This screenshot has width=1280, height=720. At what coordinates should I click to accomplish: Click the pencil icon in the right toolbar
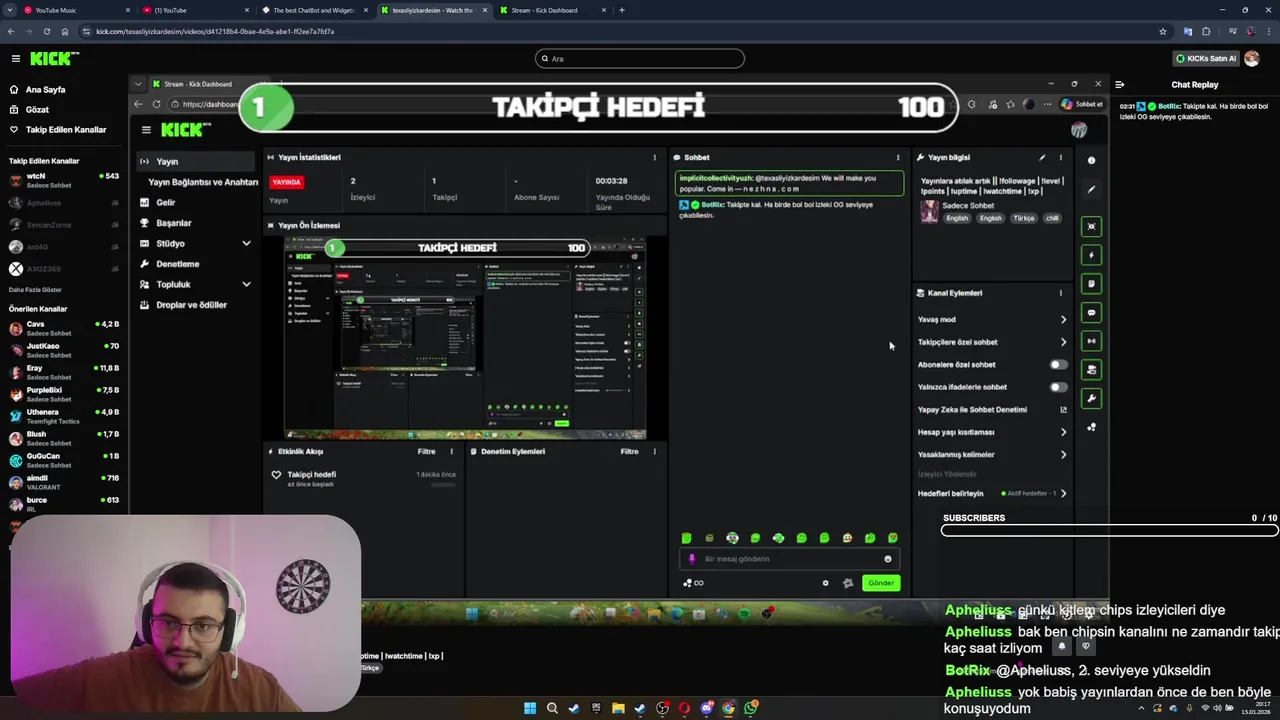pyautogui.click(x=1091, y=189)
